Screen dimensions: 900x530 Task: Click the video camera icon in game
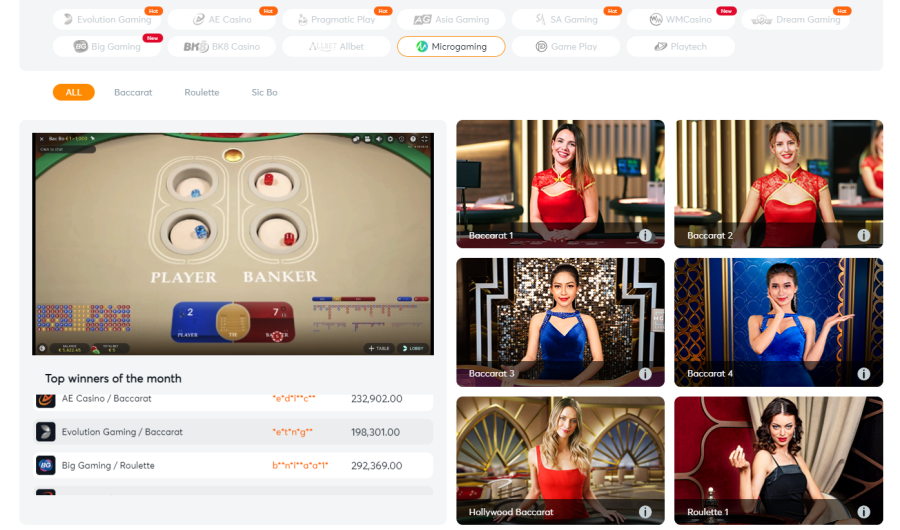tap(367, 139)
